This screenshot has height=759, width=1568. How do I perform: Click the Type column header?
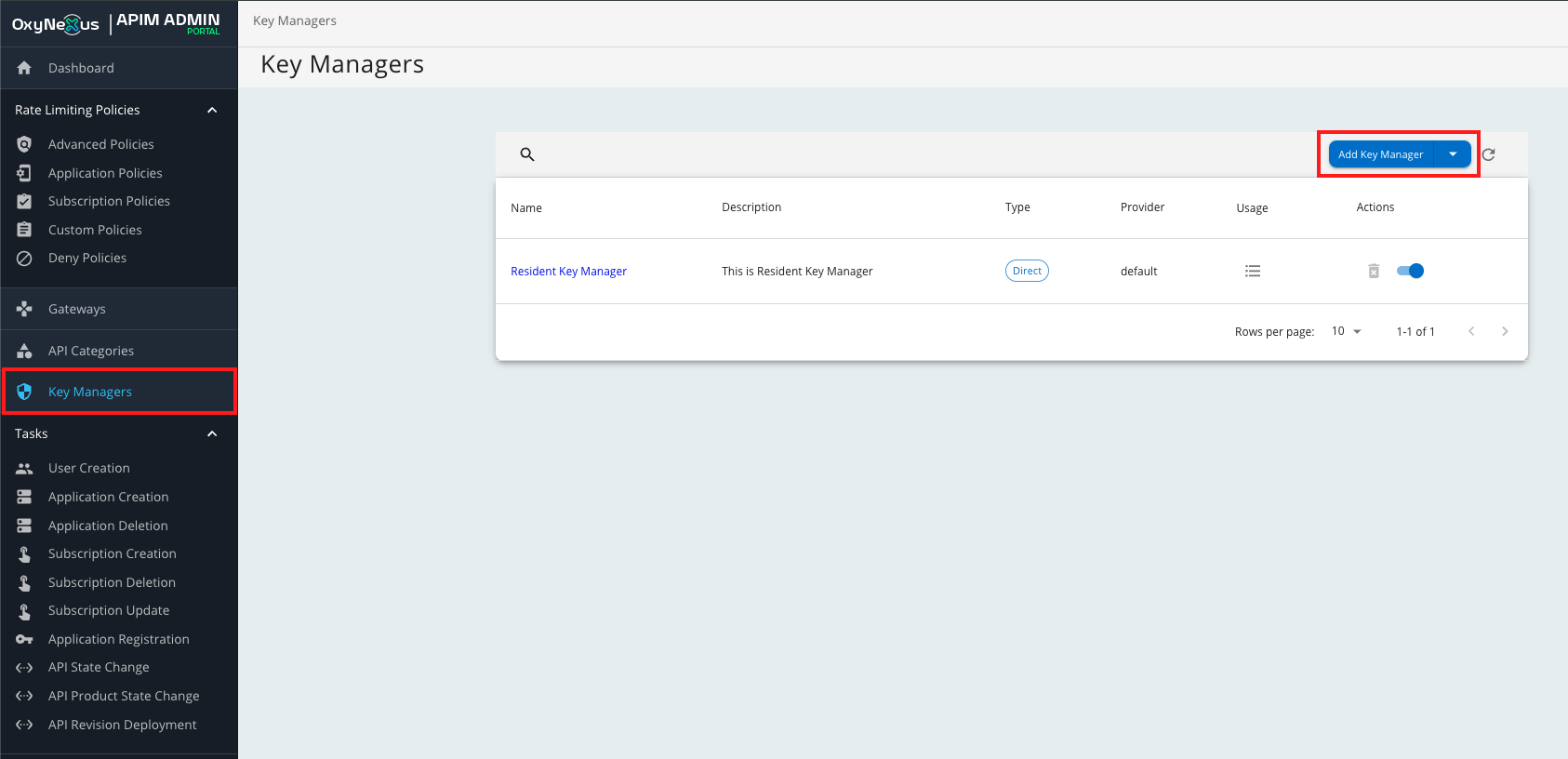[1017, 206]
